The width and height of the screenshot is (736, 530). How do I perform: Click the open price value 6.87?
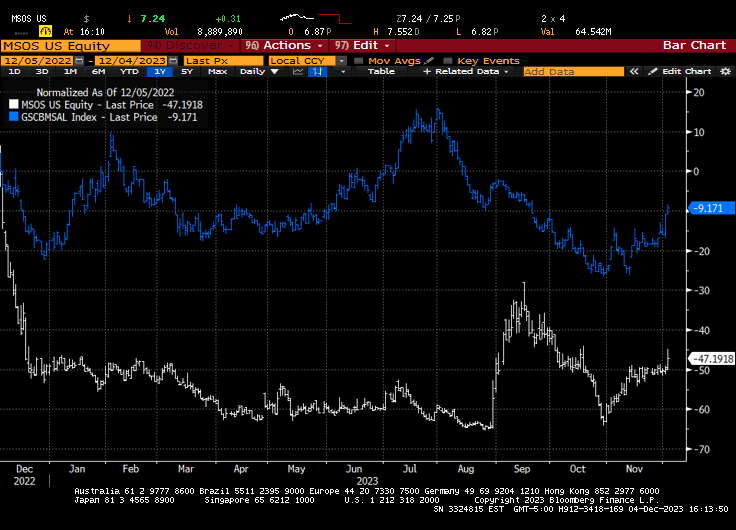coord(317,32)
